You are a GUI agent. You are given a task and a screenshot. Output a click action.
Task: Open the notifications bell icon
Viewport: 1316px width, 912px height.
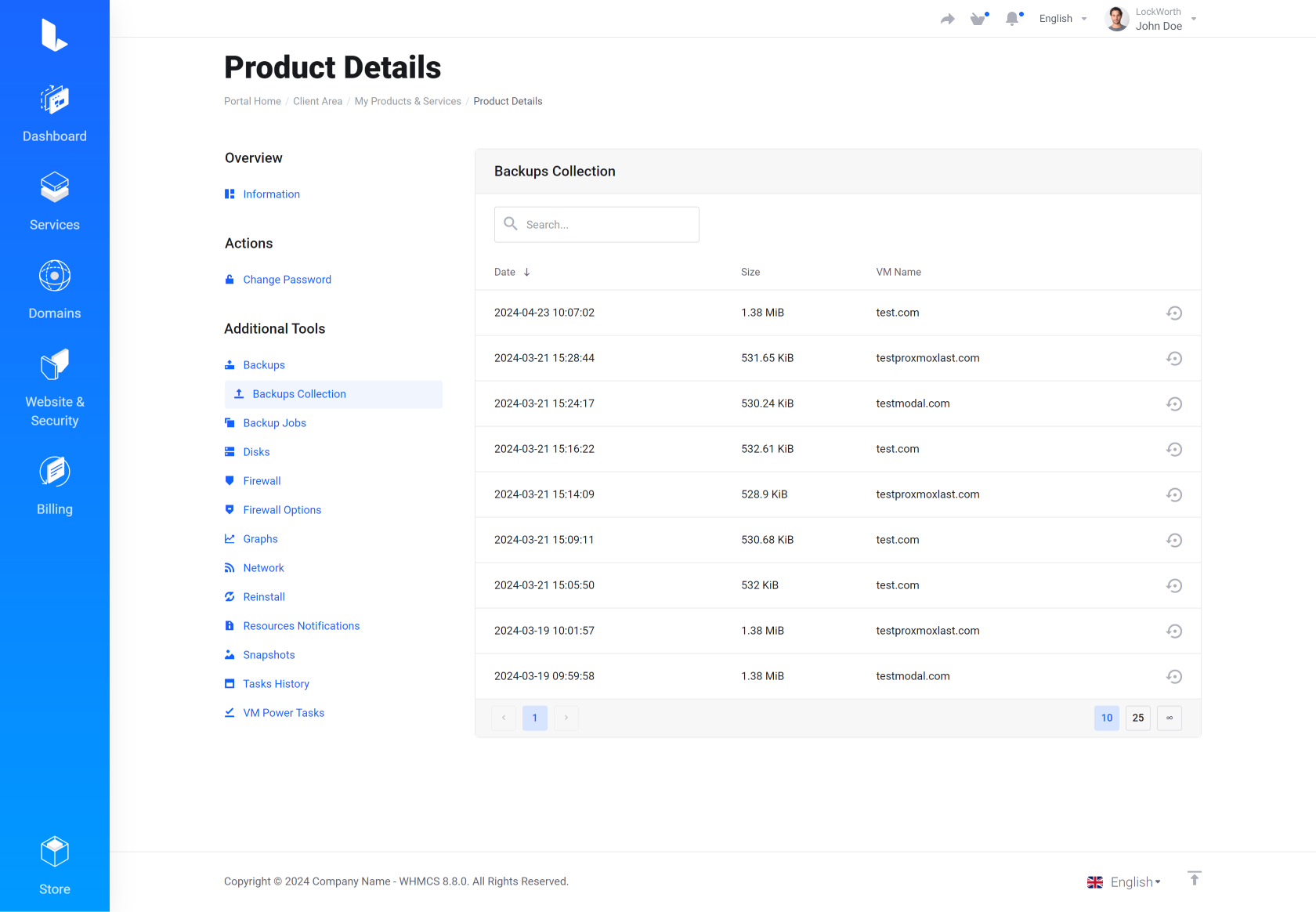click(x=1013, y=19)
